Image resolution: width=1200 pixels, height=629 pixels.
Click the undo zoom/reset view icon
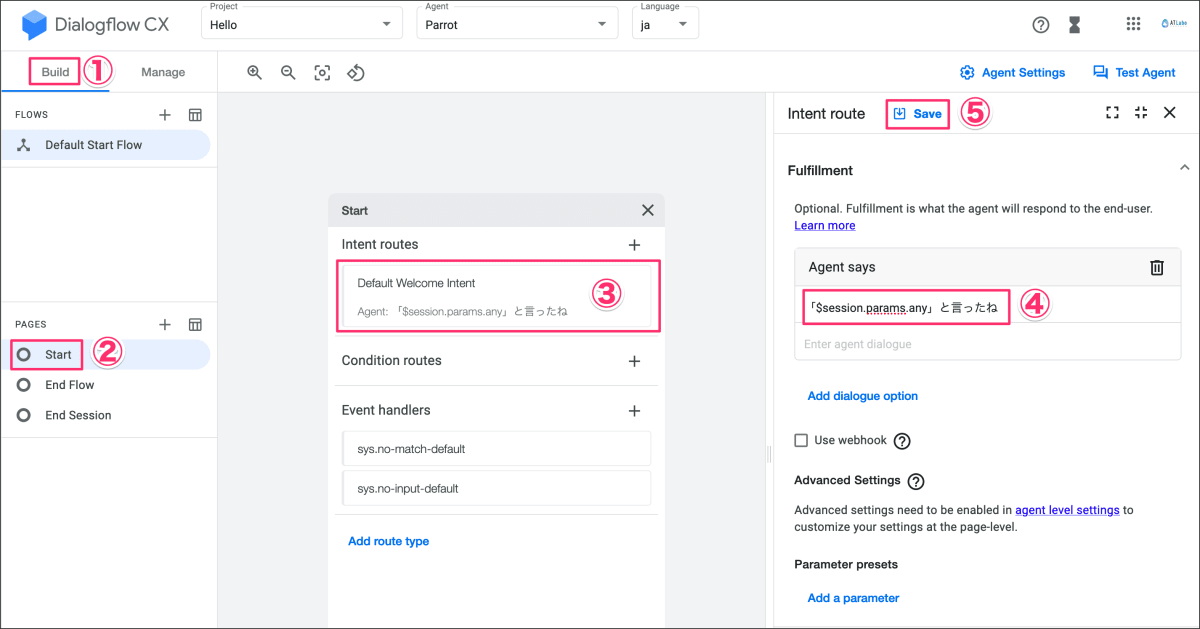[356, 72]
